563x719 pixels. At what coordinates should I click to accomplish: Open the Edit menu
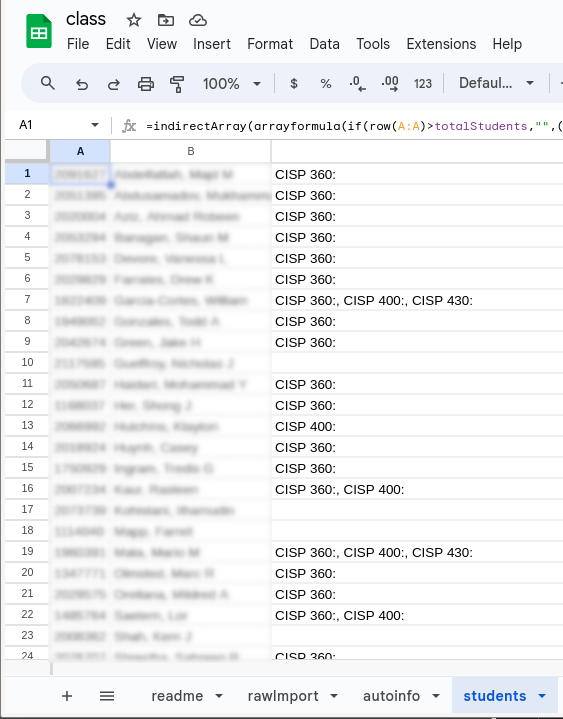point(118,44)
